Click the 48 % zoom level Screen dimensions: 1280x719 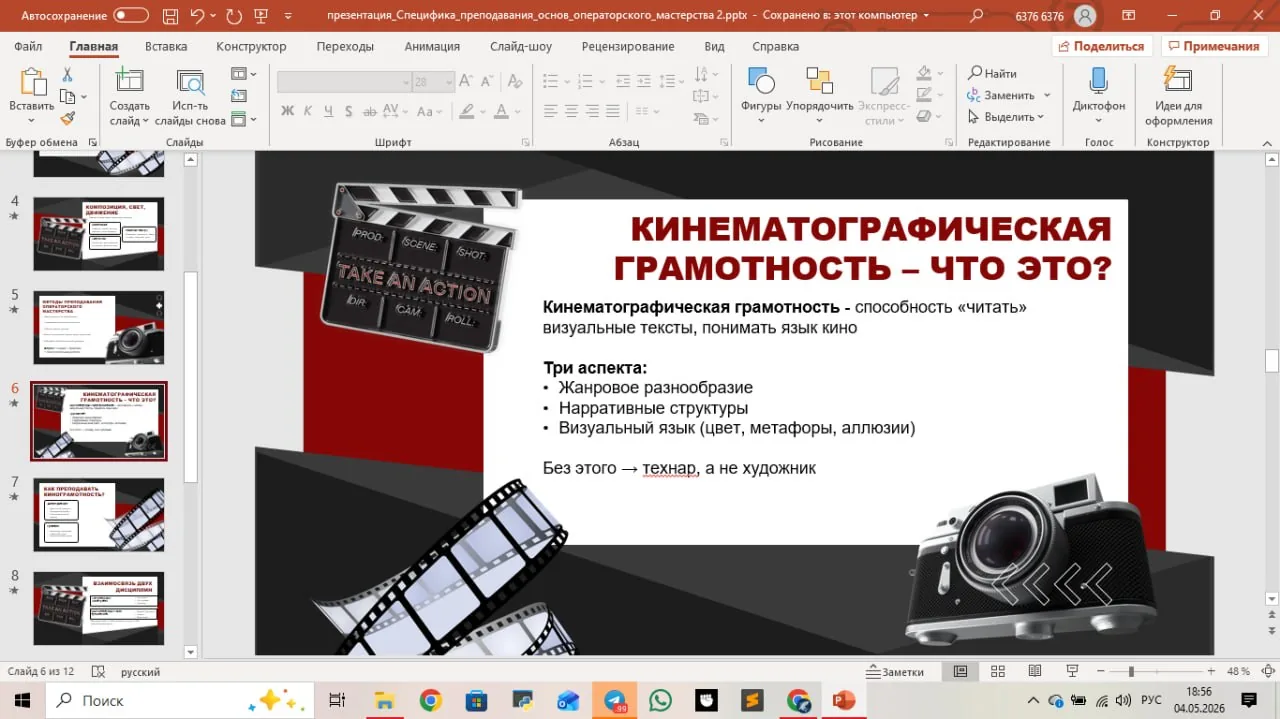coord(1238,672)
